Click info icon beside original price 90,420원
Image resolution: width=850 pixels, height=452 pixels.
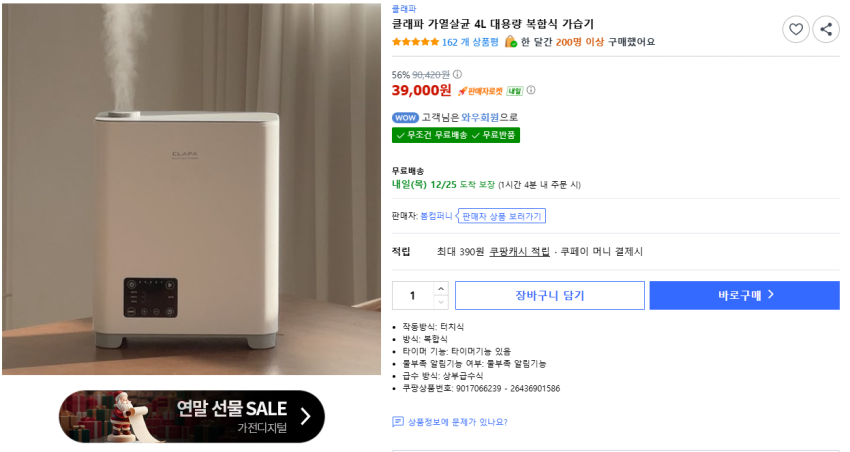point(458,74)
